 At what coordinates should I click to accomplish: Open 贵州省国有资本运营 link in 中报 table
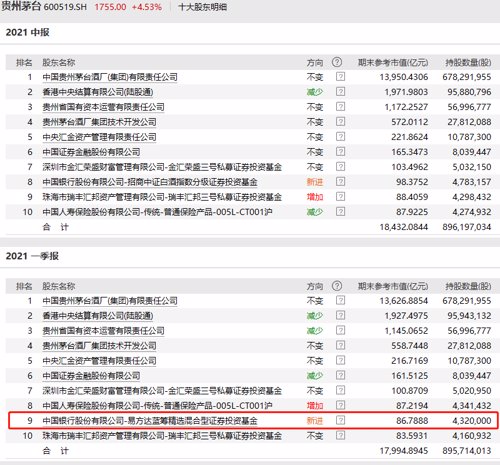coord(103,107)
